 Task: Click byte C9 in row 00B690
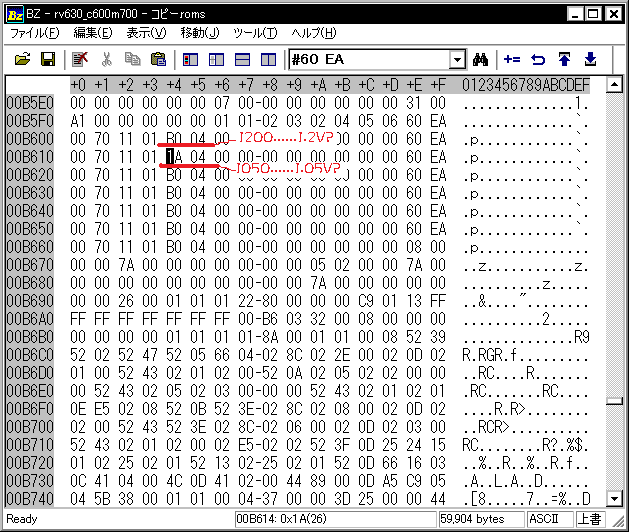tap(366, 301)
